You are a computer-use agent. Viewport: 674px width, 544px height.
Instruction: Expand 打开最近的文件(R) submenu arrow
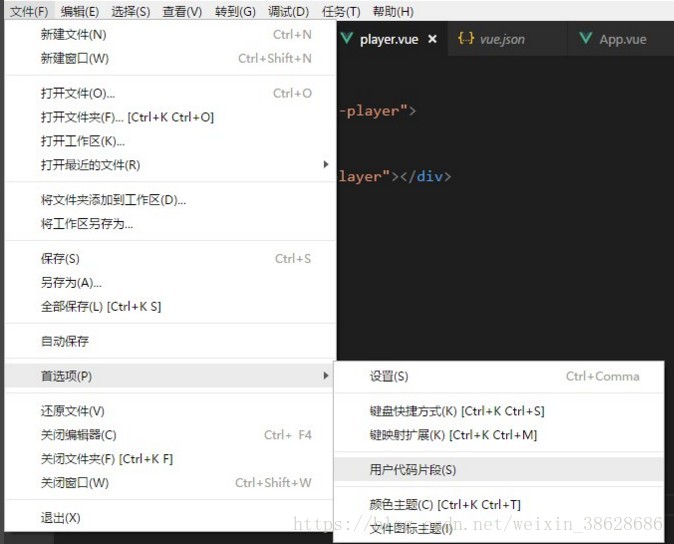pos(326,164)
